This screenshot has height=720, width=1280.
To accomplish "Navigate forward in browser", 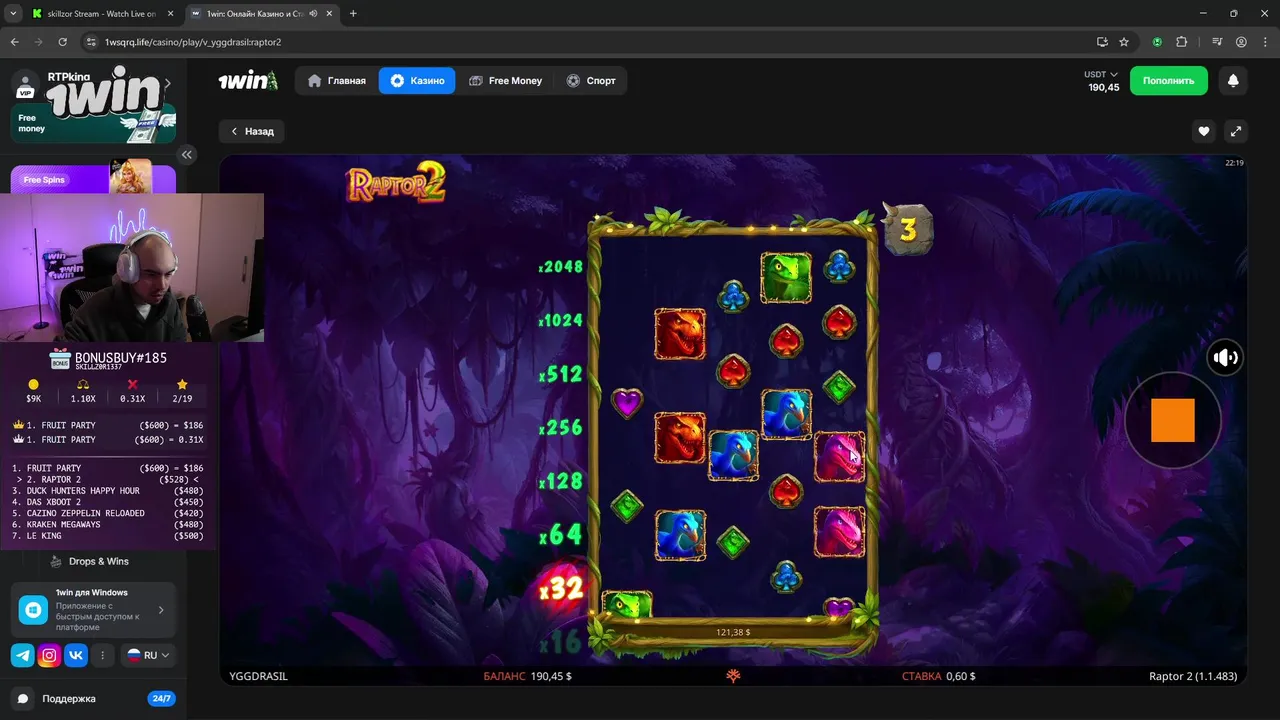I will (38, 42).
